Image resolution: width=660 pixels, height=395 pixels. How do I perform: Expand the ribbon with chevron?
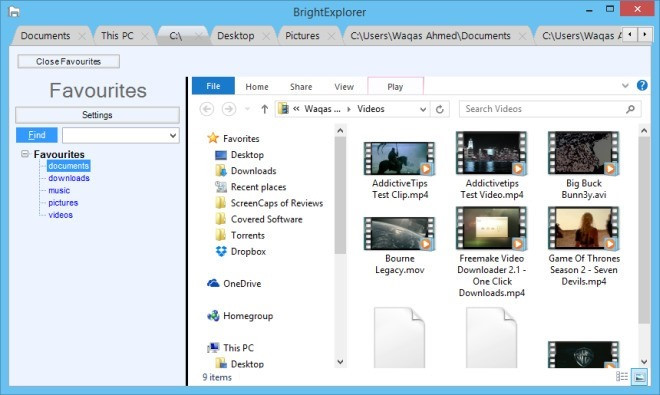tap(625, 86)
